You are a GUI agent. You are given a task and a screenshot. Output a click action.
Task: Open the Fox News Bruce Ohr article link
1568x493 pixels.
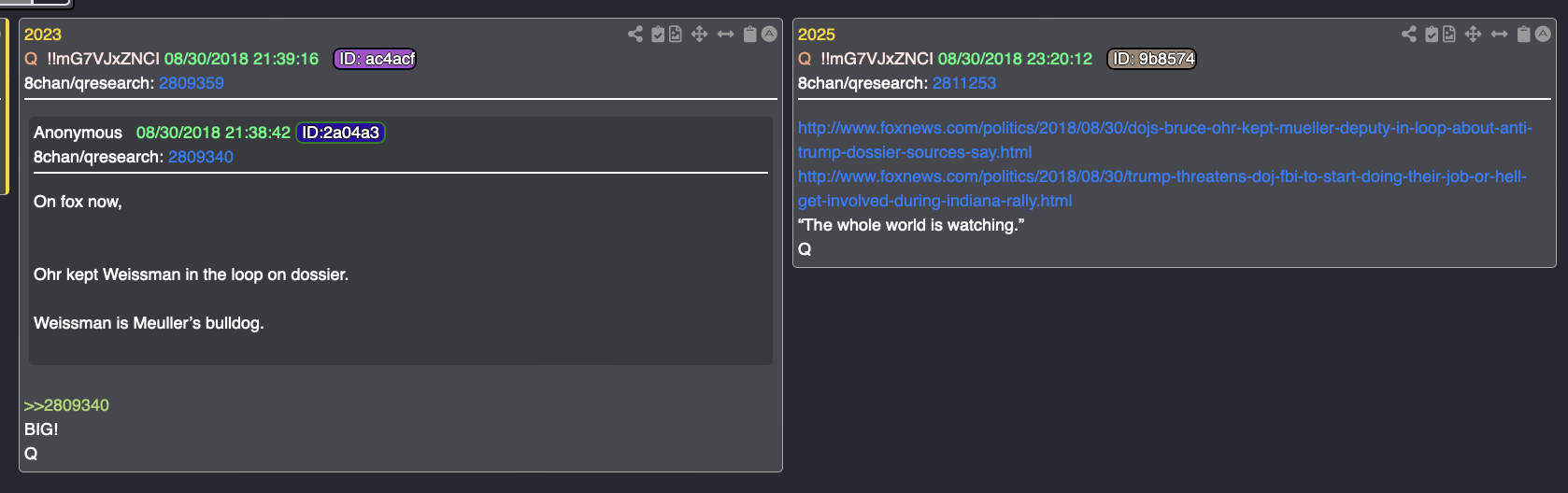(1163, 129)
